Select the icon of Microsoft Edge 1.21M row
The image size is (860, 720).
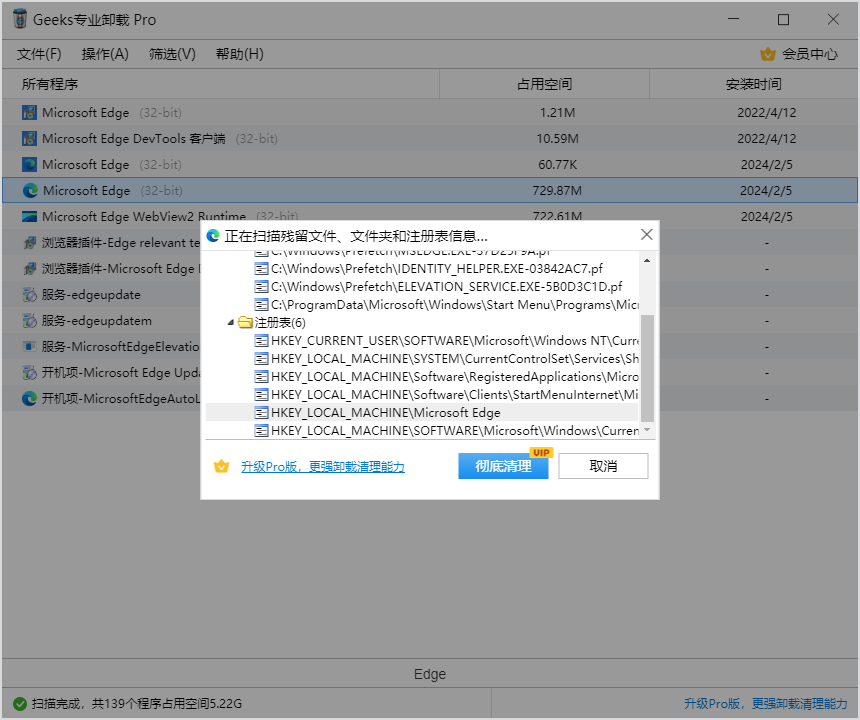29,112
